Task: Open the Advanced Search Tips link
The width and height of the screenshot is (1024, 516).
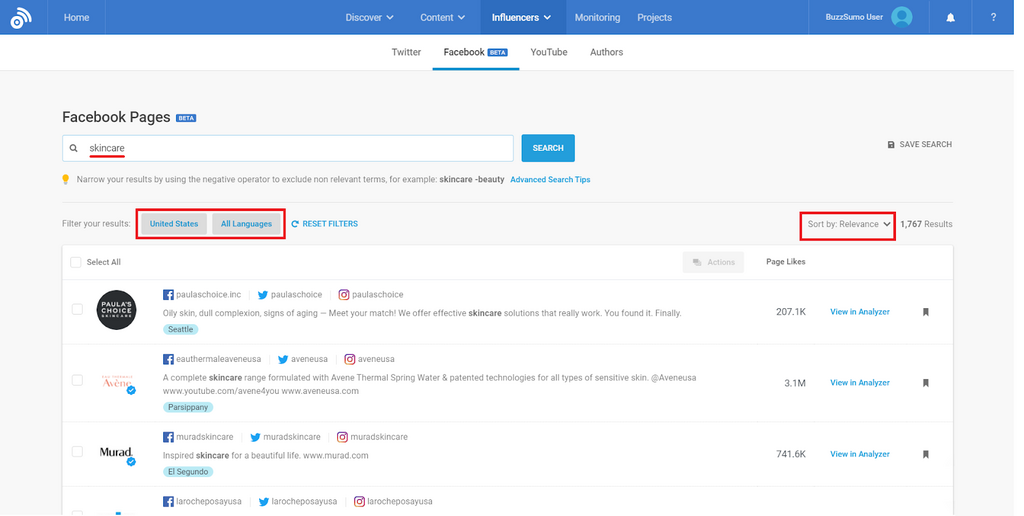Action: (x=550, y=180)
